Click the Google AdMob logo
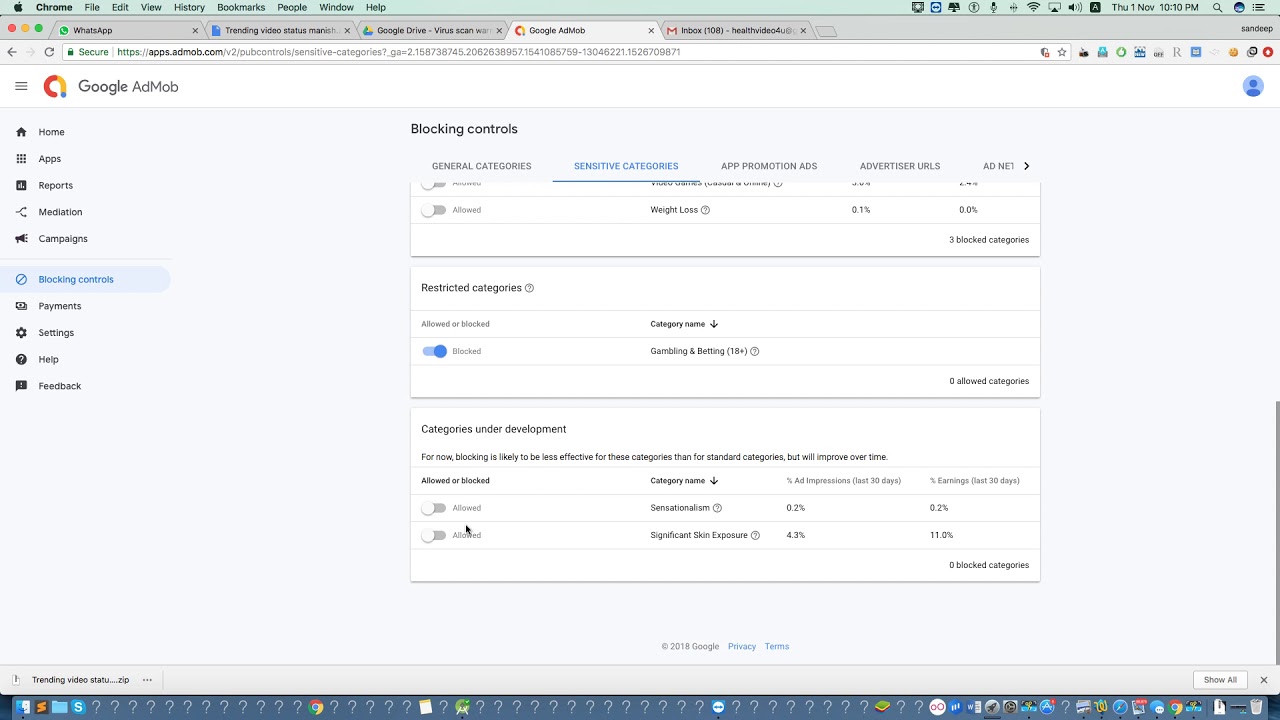Viewport: 1280px width, 720px height. tap(111, 87)
